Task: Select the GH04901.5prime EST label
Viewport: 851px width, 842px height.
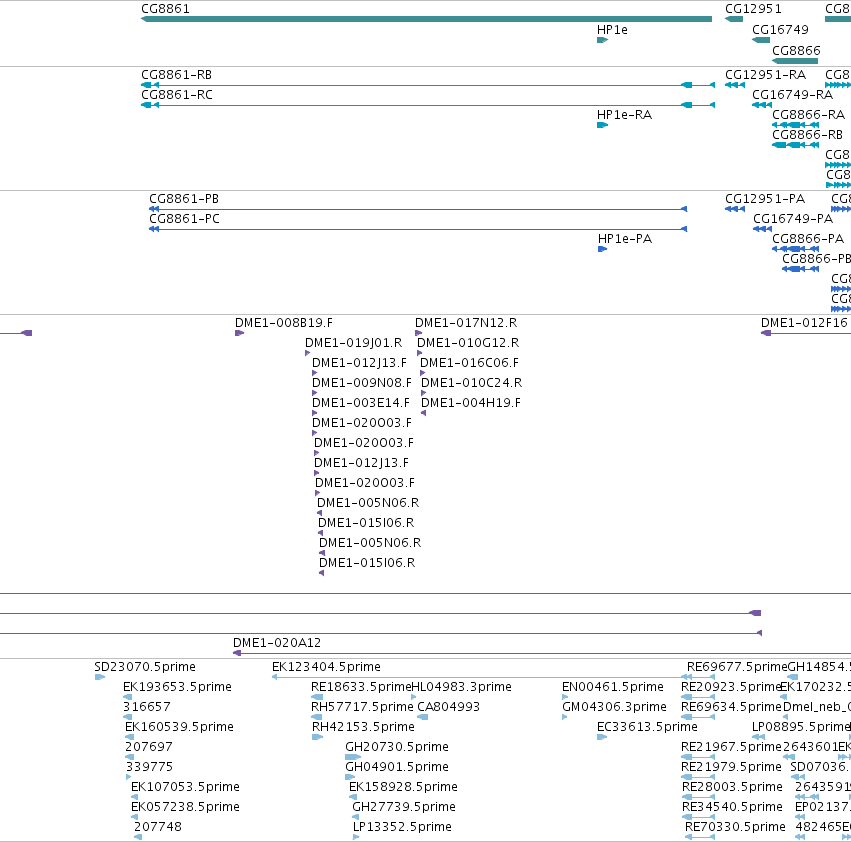Action: (397, 767)
